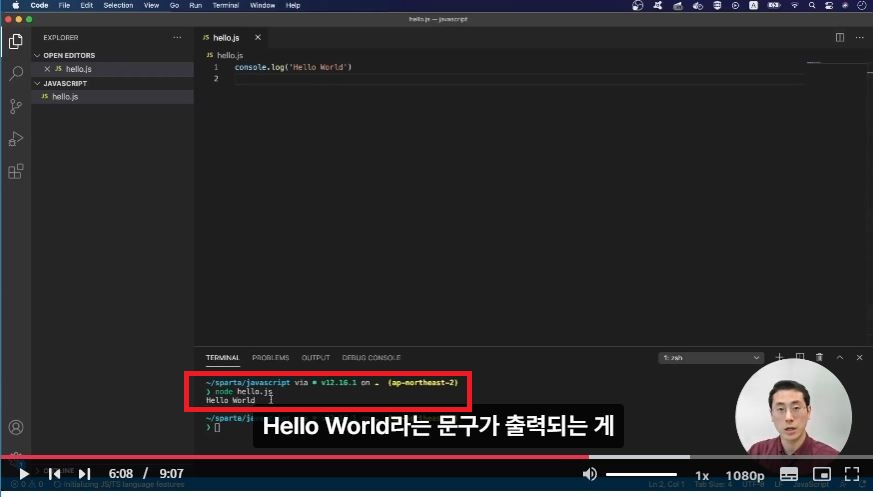Close hello.js in Open Editors list

point(47,69)
